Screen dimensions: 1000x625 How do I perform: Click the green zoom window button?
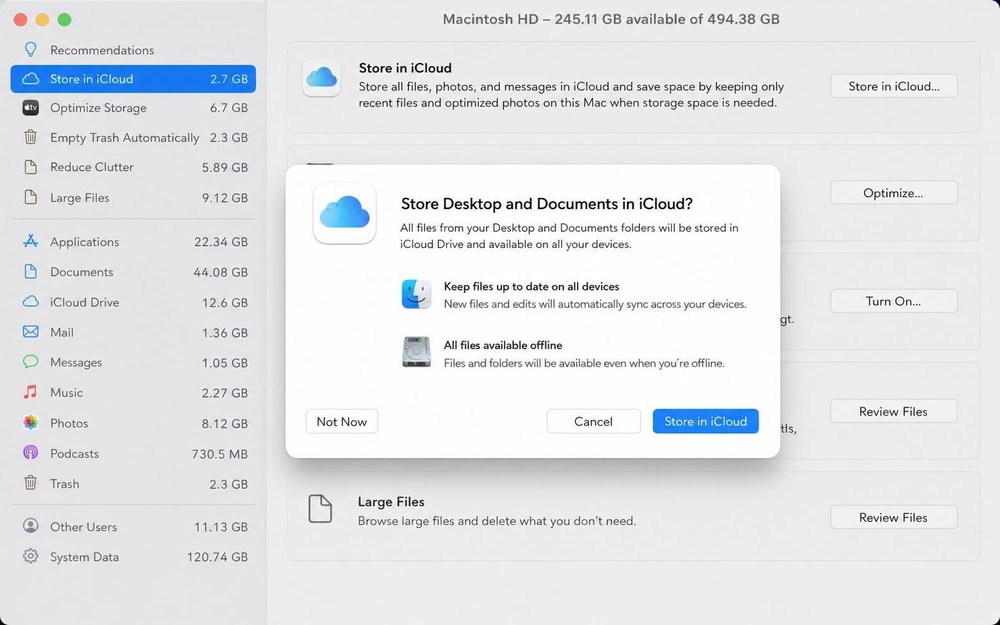tap(64, 20)
